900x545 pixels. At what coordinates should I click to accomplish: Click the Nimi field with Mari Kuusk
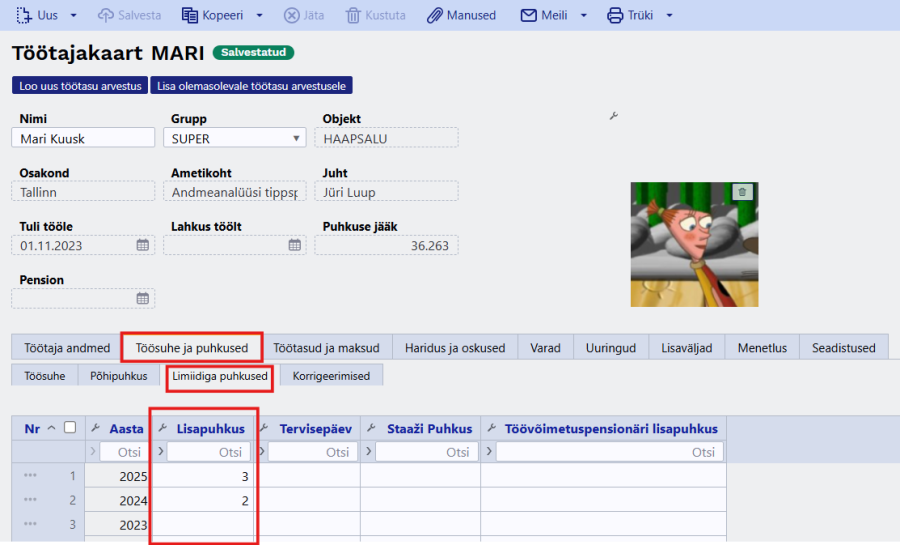[x=80, y=138]
